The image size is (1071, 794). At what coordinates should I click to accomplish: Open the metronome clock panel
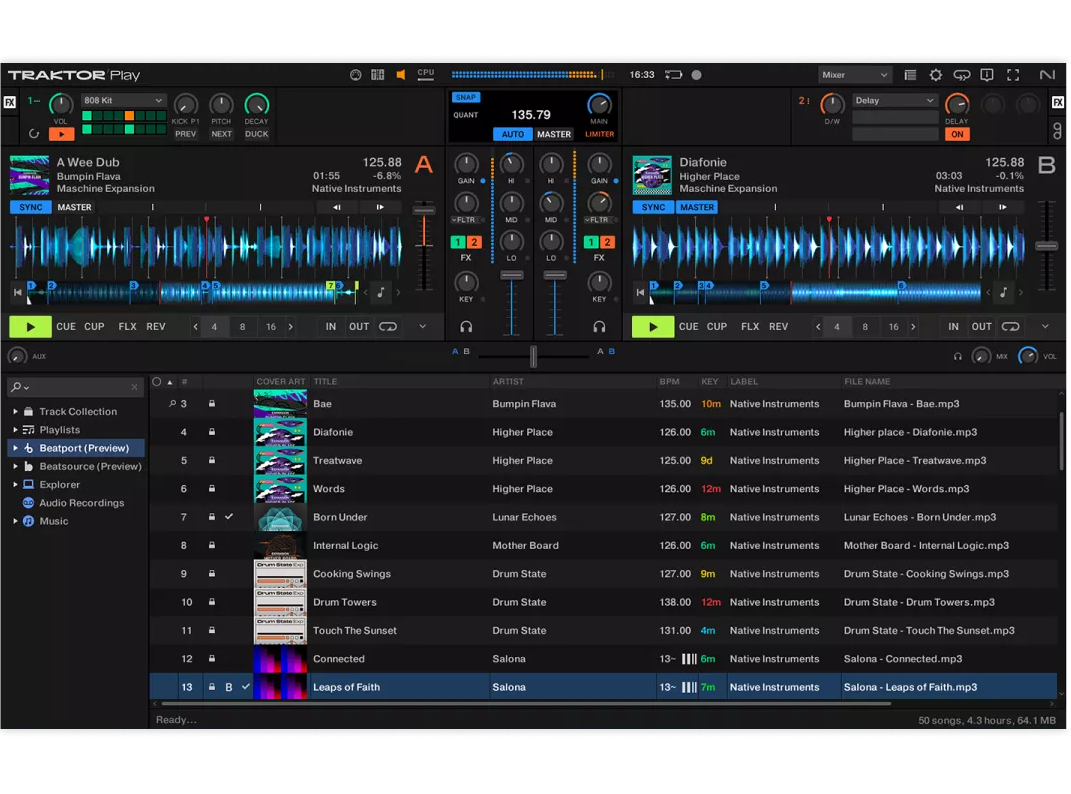(x=355, y=74)
